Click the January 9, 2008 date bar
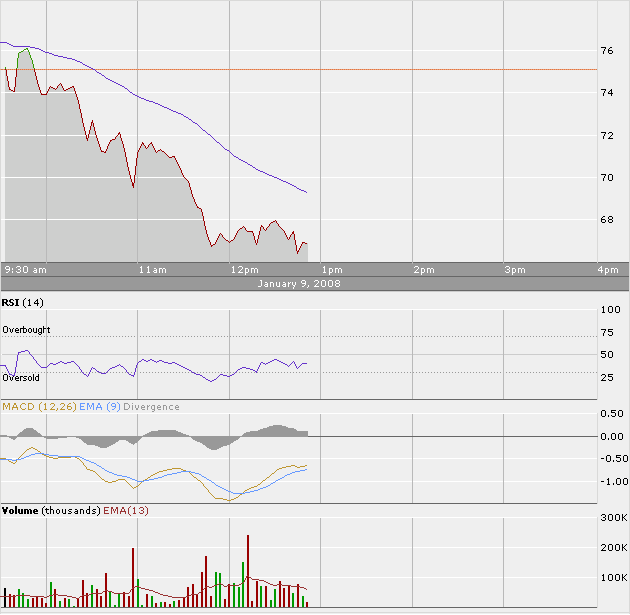Viewport: 630px width, 615px height. click(x=312, y=283)
